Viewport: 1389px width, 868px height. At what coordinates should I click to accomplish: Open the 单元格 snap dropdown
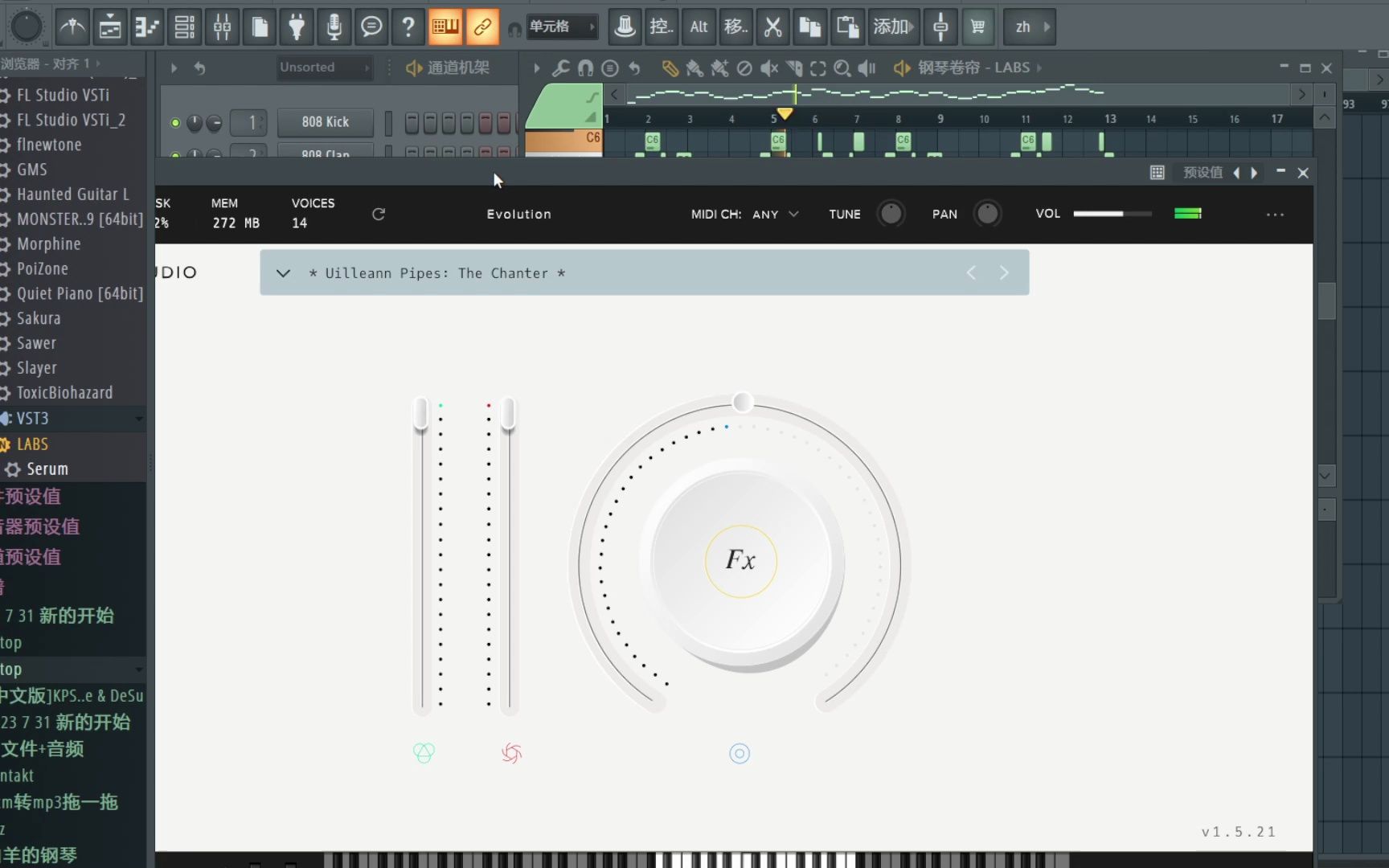click(x=562, y=27)
